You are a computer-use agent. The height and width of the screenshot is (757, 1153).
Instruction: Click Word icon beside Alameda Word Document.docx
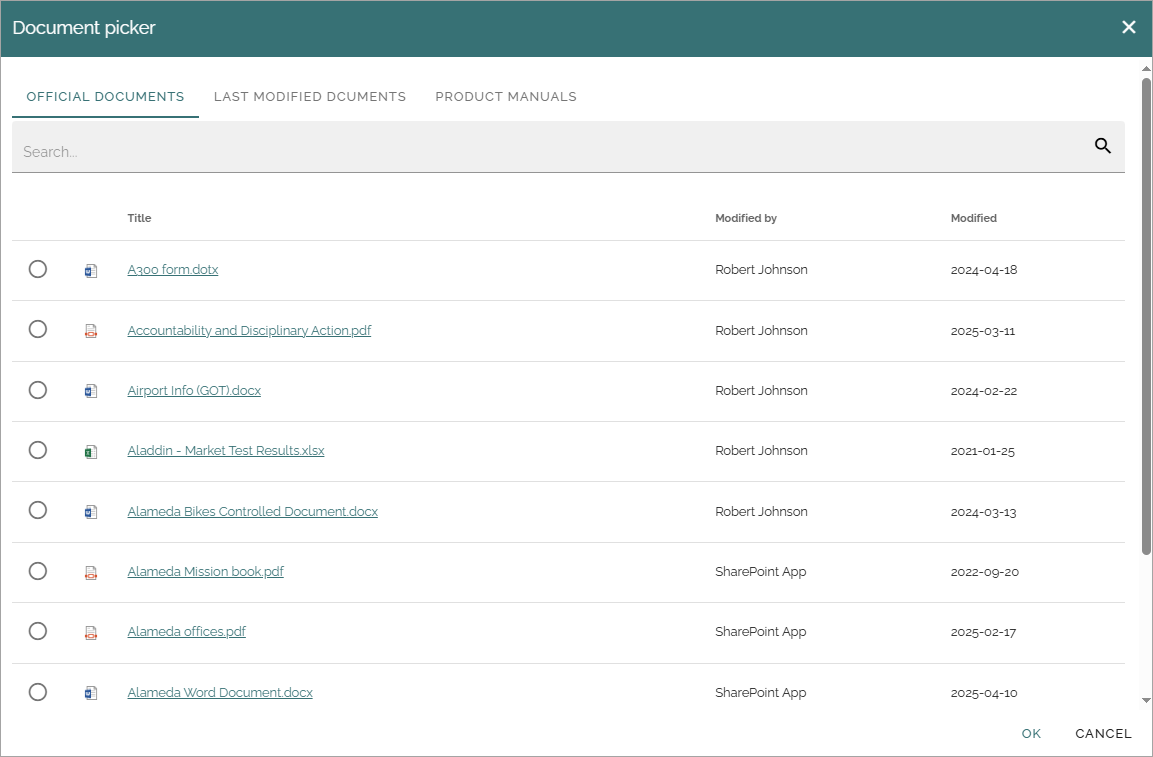pos(90,693)
